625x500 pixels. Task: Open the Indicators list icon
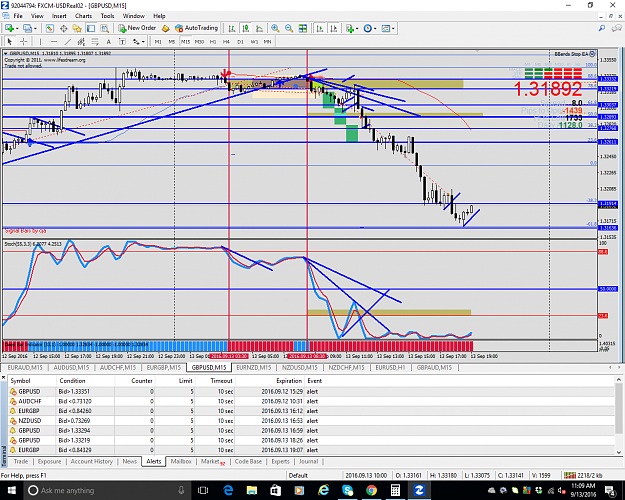pos(350,28)
